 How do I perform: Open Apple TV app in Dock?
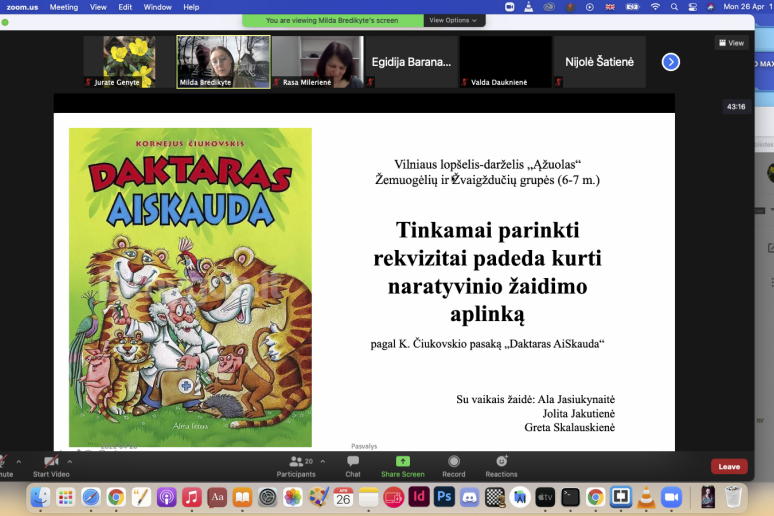545,497
